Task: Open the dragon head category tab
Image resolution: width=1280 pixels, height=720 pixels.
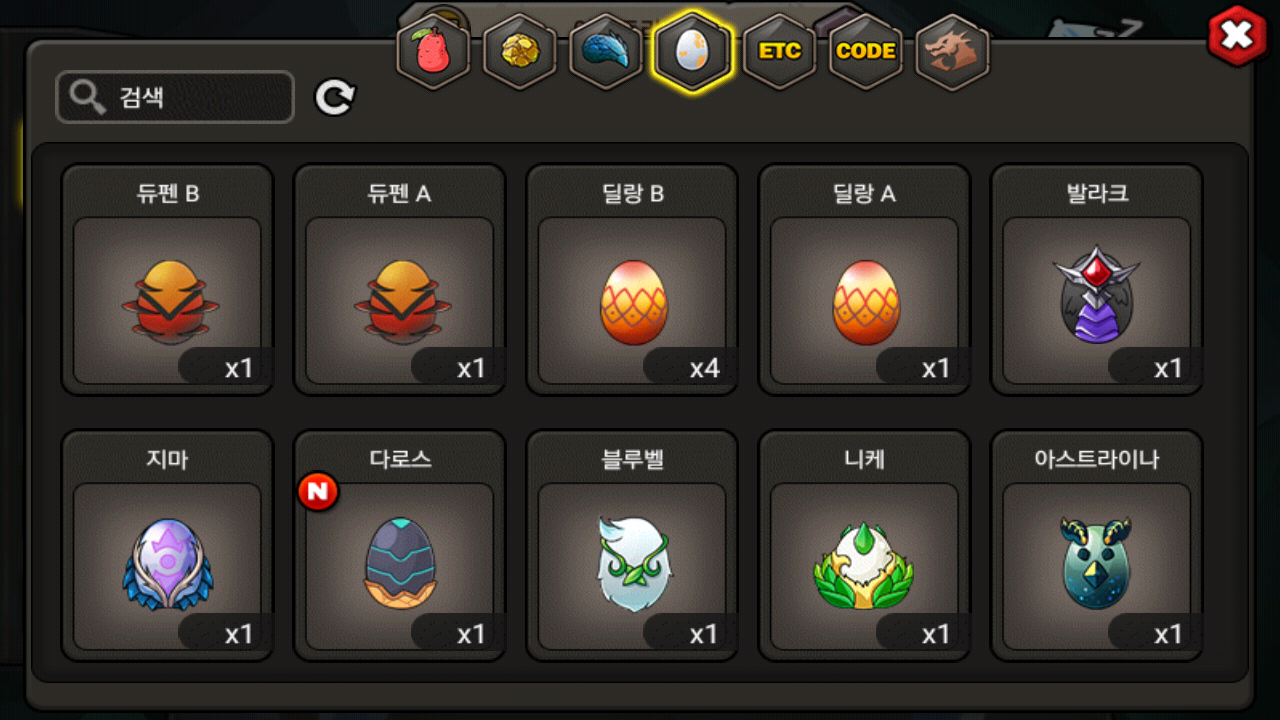Action: point(951,51)
